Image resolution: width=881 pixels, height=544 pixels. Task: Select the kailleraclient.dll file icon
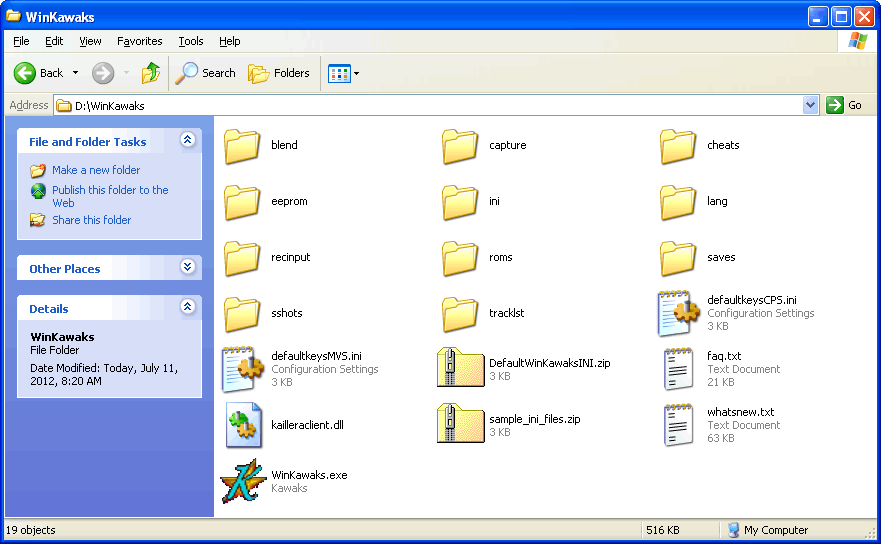point(242,425)
